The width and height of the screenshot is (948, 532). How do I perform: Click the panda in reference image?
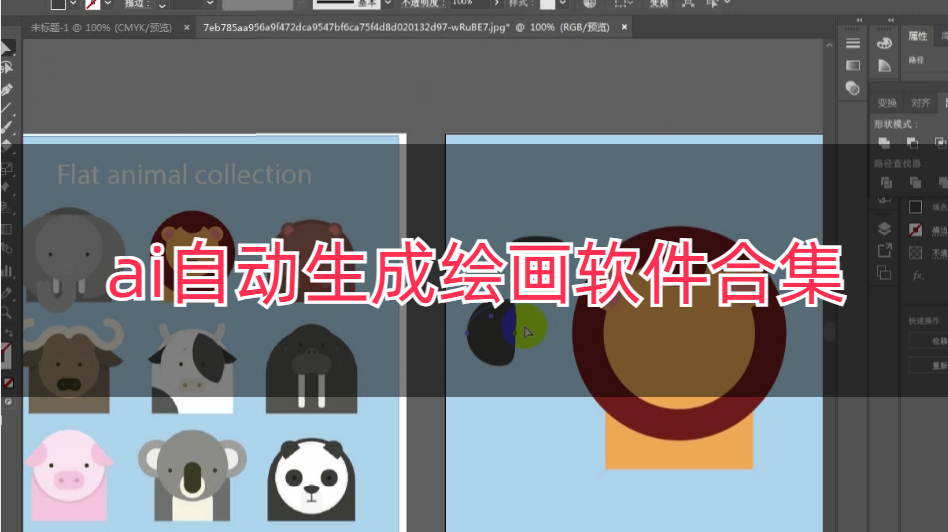click(311, 479)
